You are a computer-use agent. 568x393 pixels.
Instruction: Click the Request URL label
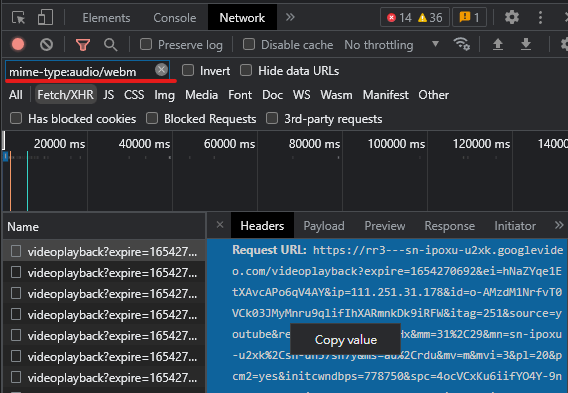click(x=269, y=250)
